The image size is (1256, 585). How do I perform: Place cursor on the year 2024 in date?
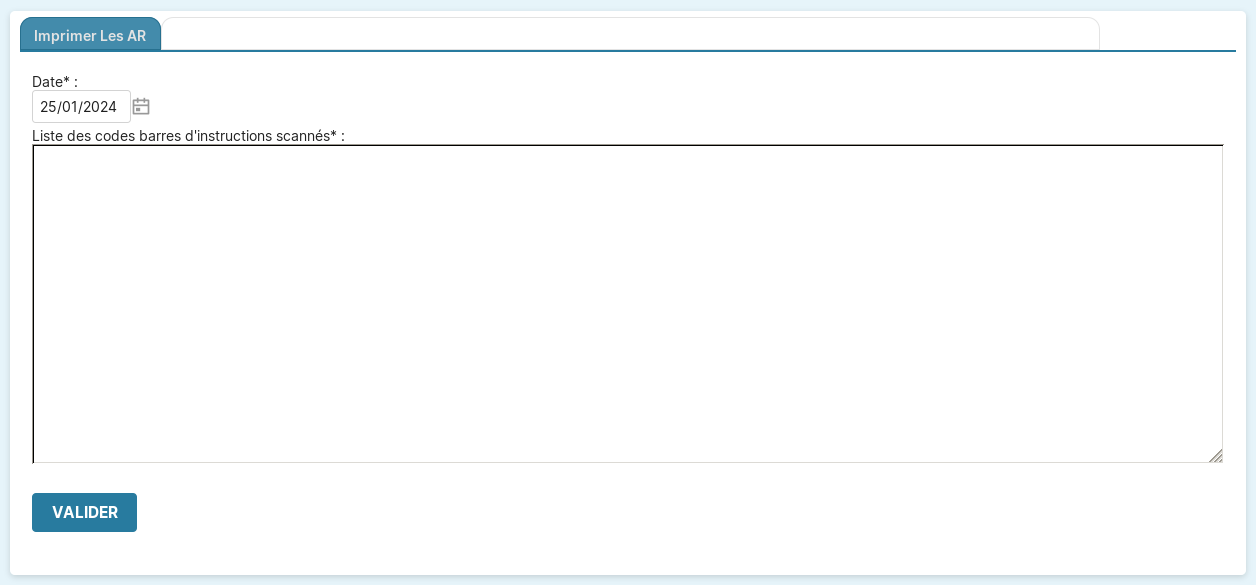point(101,107)
